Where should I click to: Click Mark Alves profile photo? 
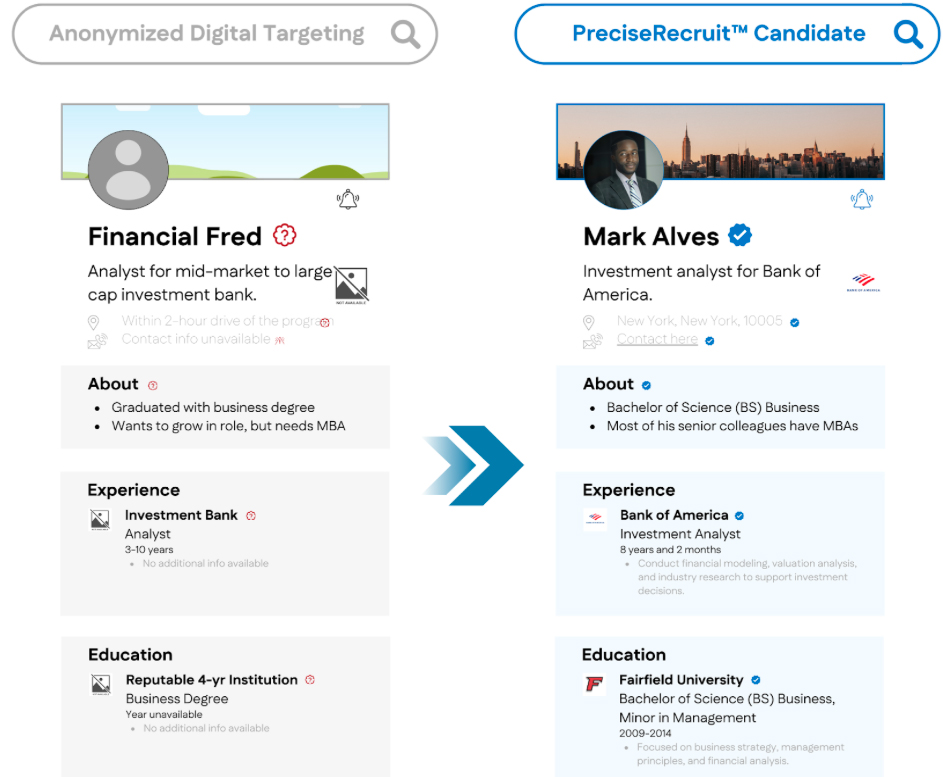[624, 170]
